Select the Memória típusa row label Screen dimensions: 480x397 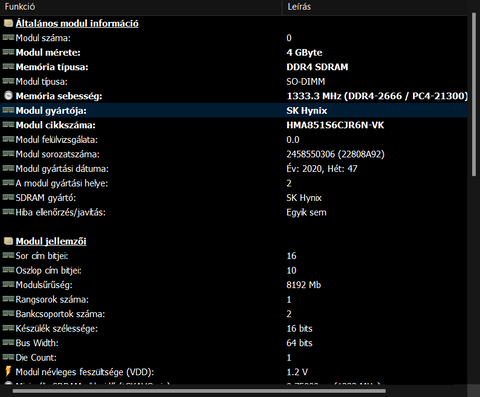tap(52, 67)
